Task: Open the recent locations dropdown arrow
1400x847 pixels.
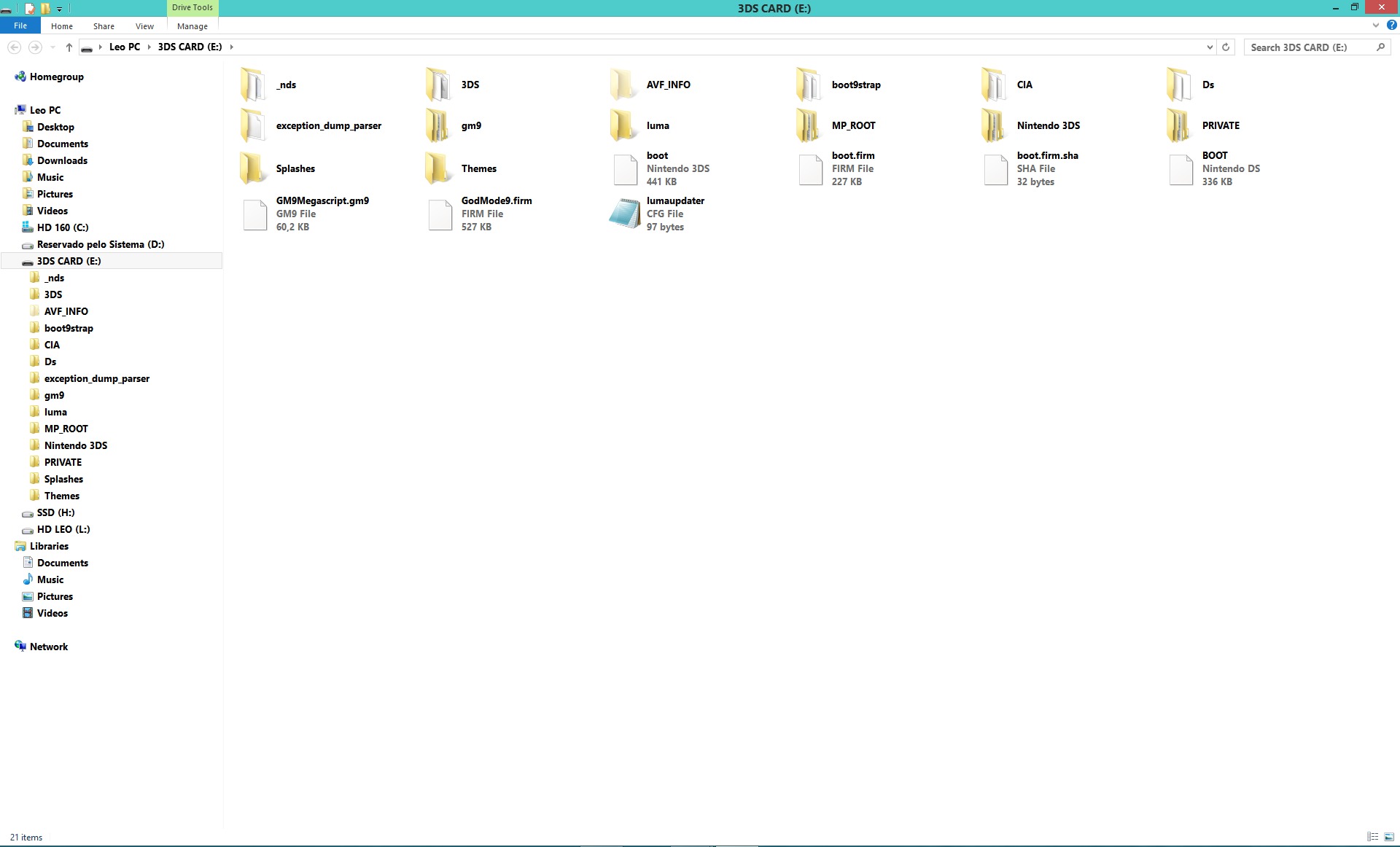Action: coord(52,47)
